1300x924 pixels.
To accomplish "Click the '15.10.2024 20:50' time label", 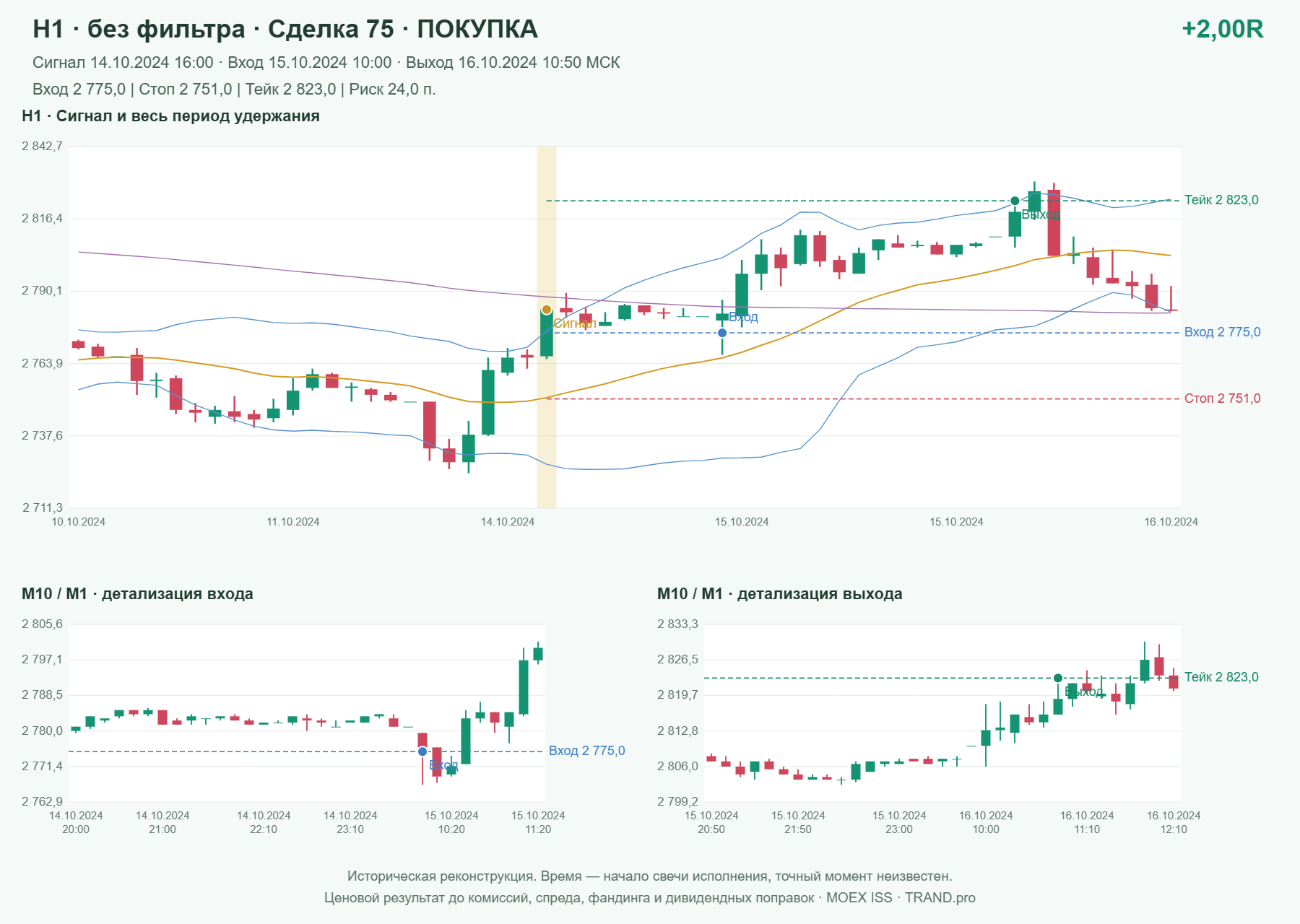I will 711,822.
